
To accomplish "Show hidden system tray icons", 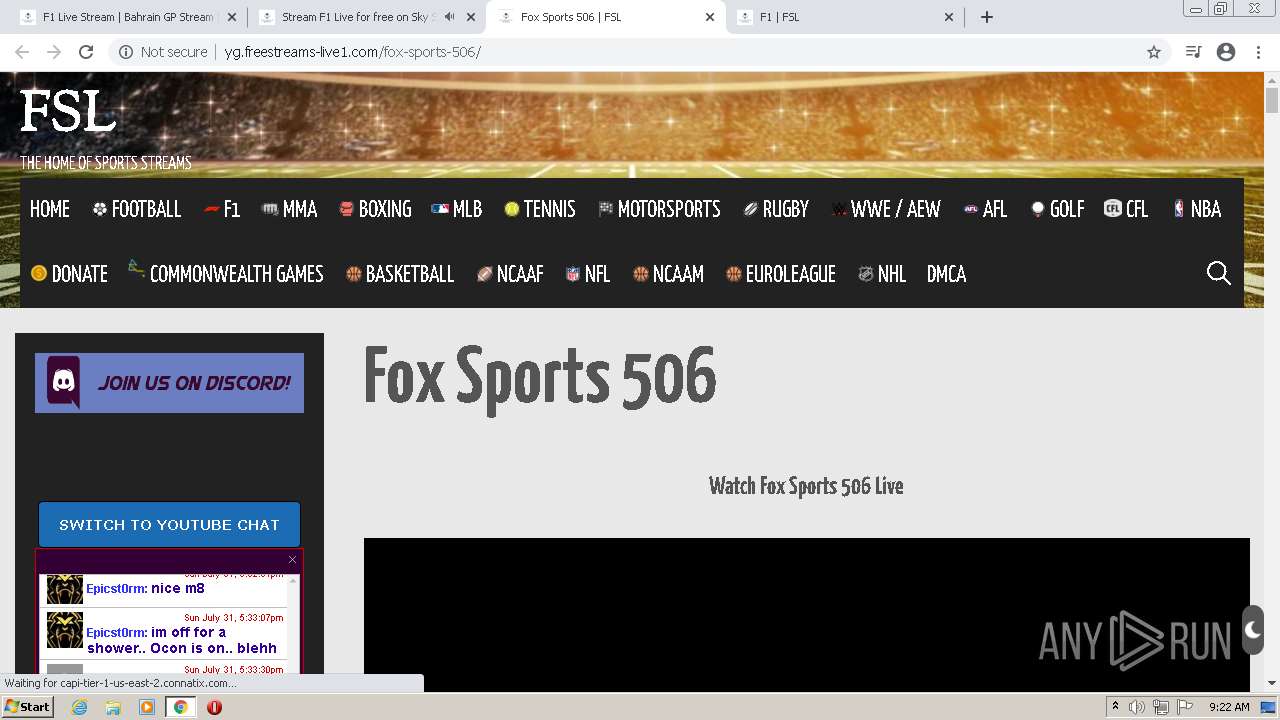I will tap(1115, 707).
